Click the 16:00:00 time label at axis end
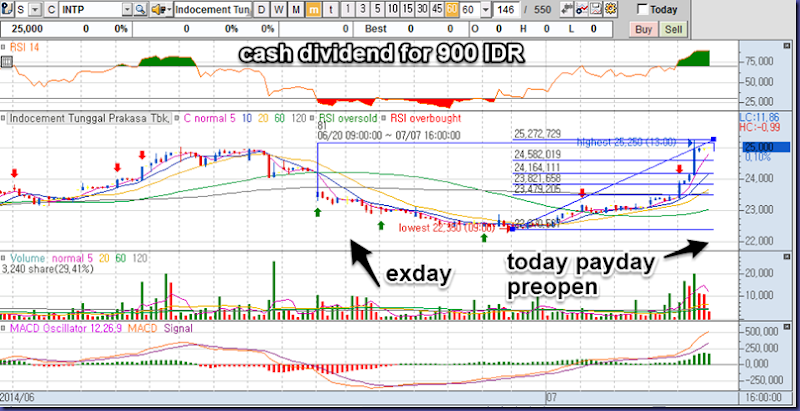Screen dimensions: 800x411 pyautogui.click(x=762, y=397)
